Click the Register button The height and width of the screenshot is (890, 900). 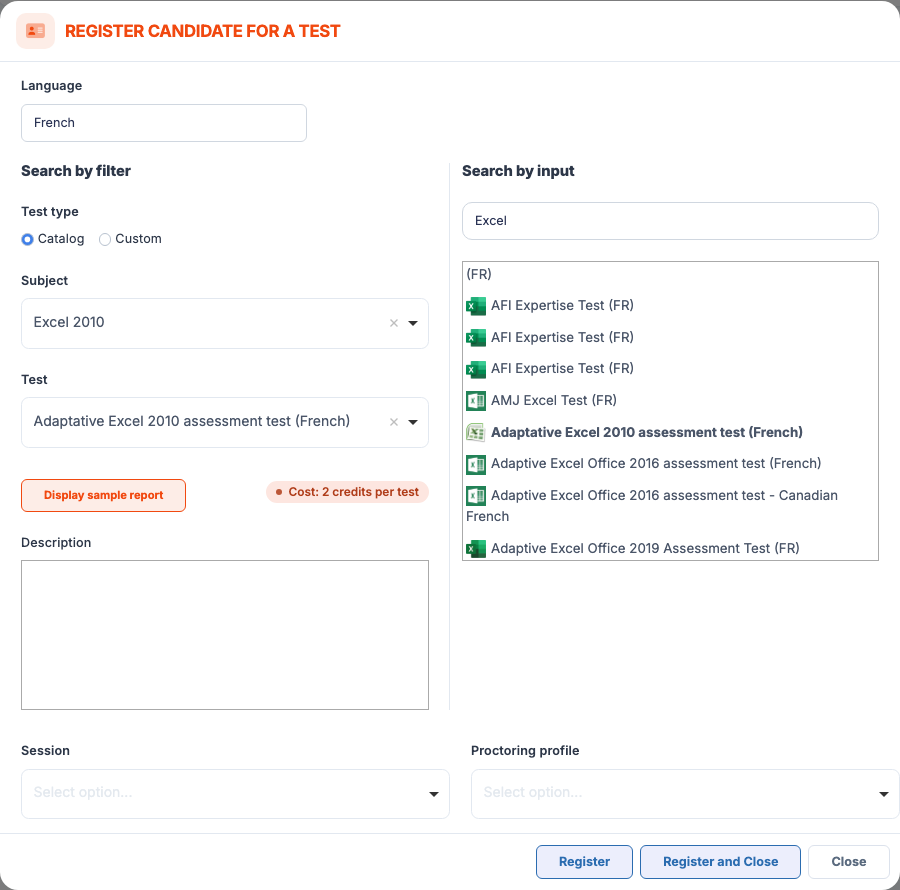584,862
